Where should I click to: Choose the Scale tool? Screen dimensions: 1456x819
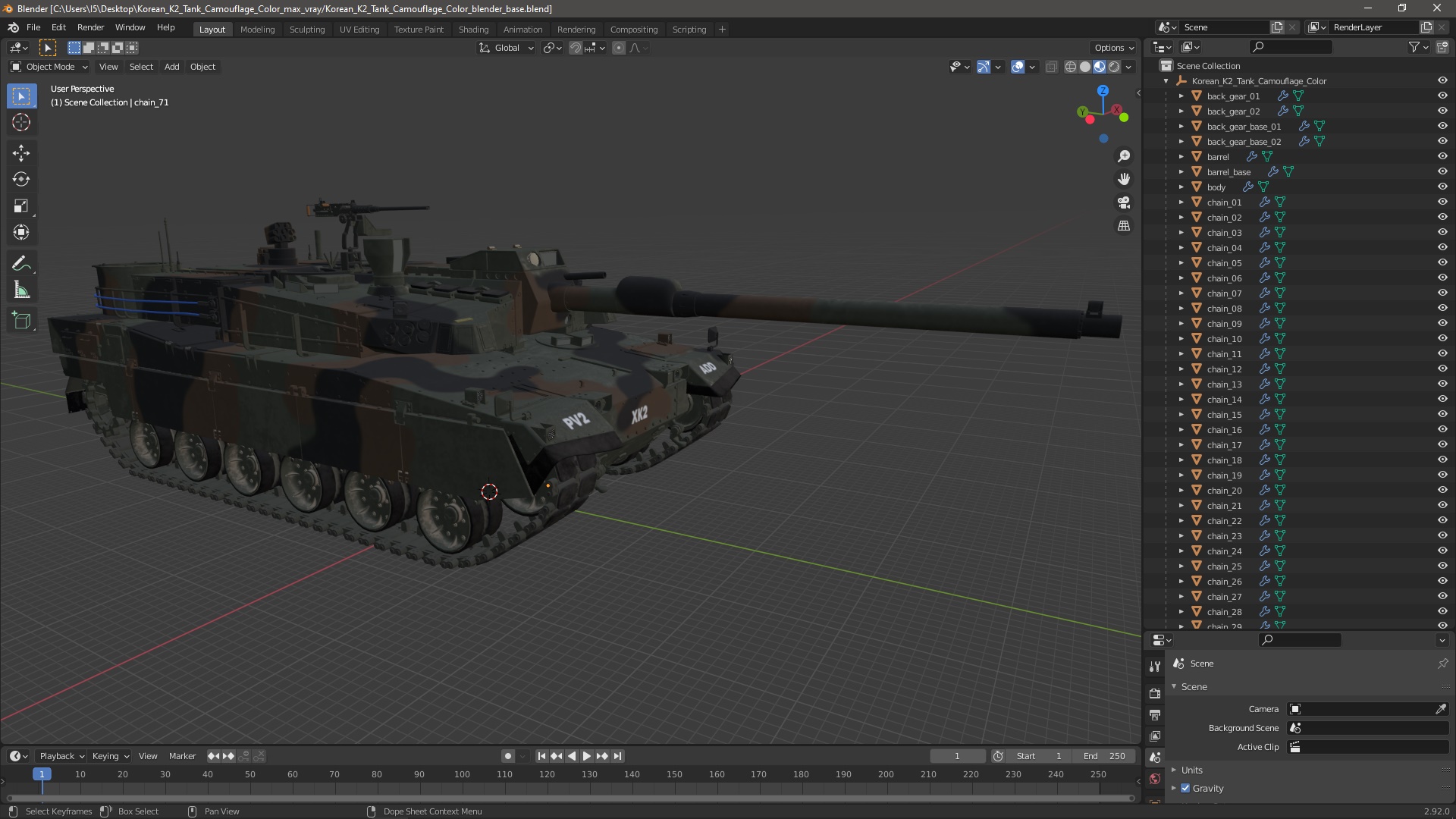21,206
